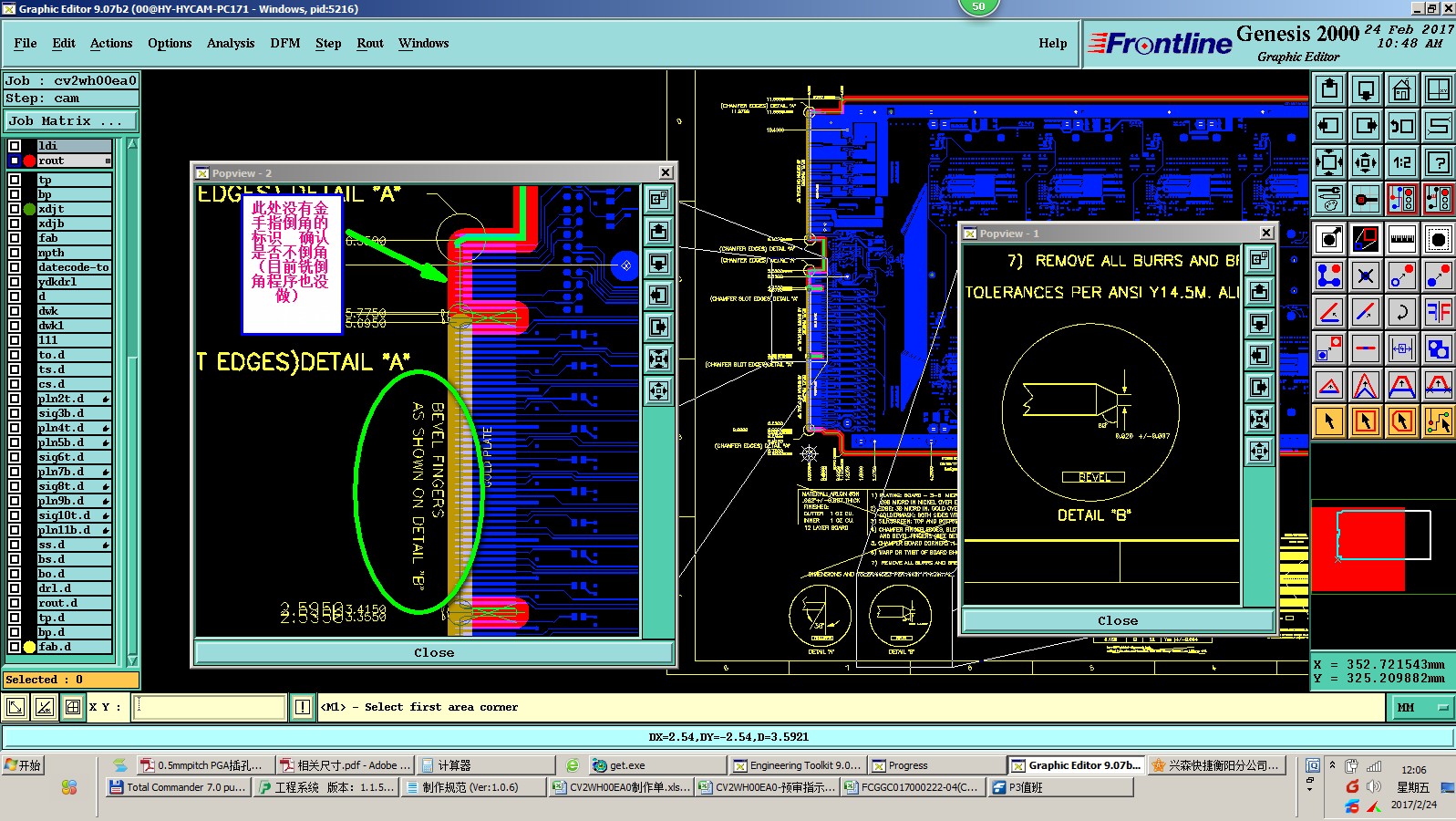Screen dimensions: 1456x821
Task: Click the zoom out arrows icon
Action: pos(1366,162)
